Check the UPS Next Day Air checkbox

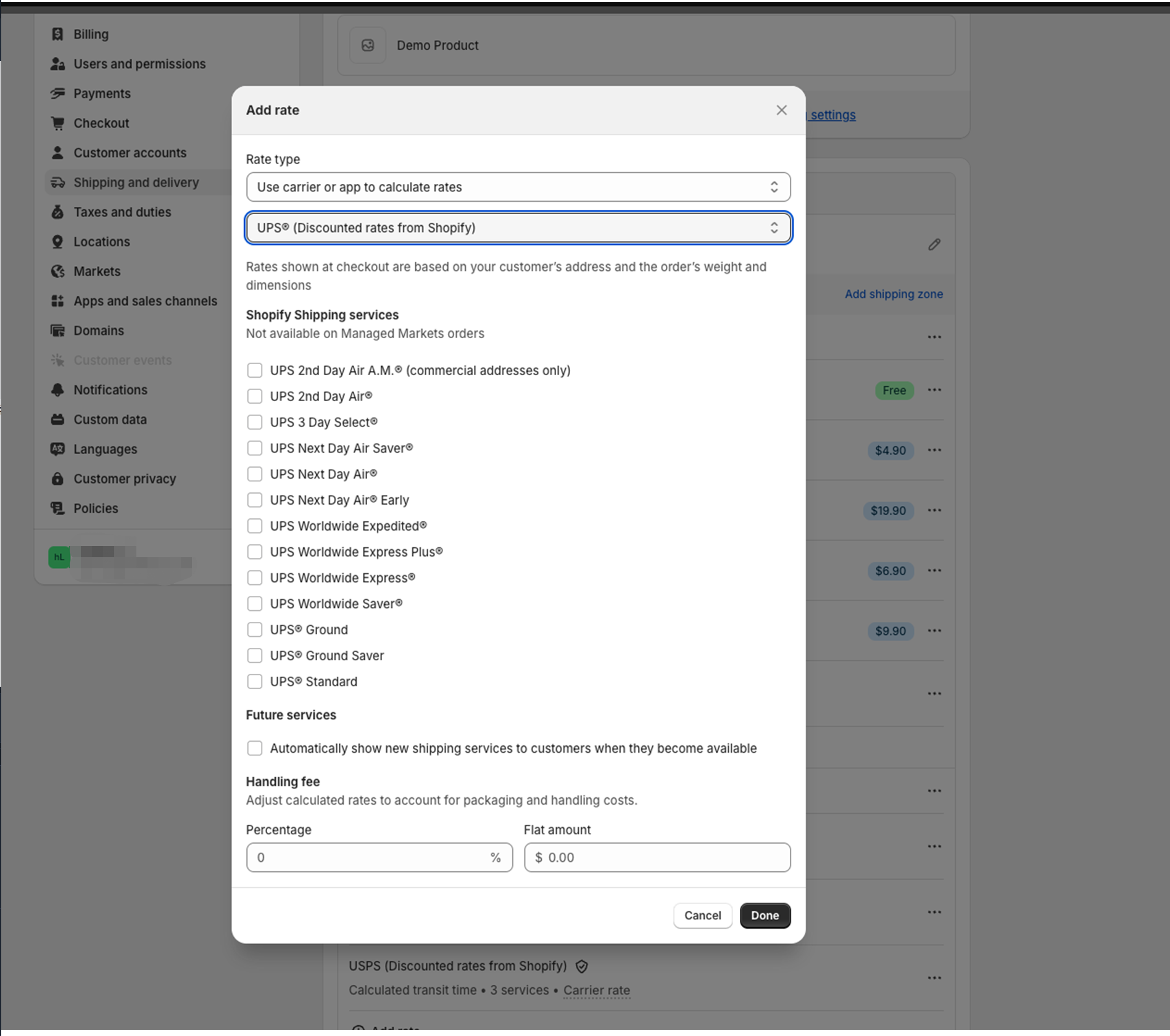(254, 474)
